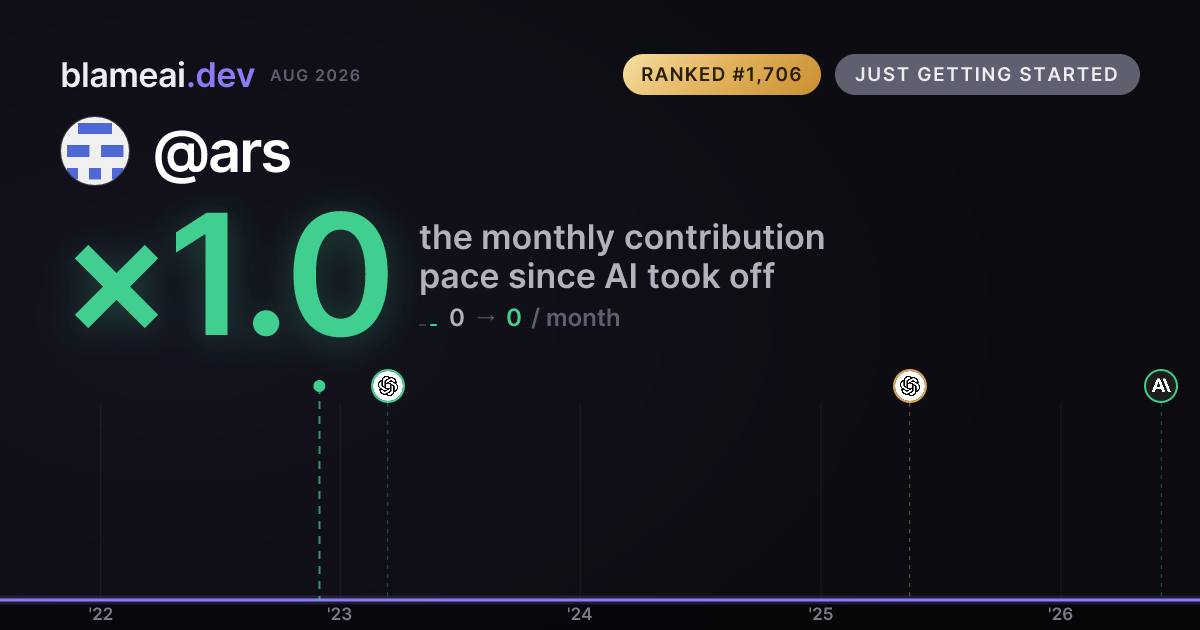Select the '23 year label on axis
Viewport: 1200px width, 630px height.
[340, 614]
